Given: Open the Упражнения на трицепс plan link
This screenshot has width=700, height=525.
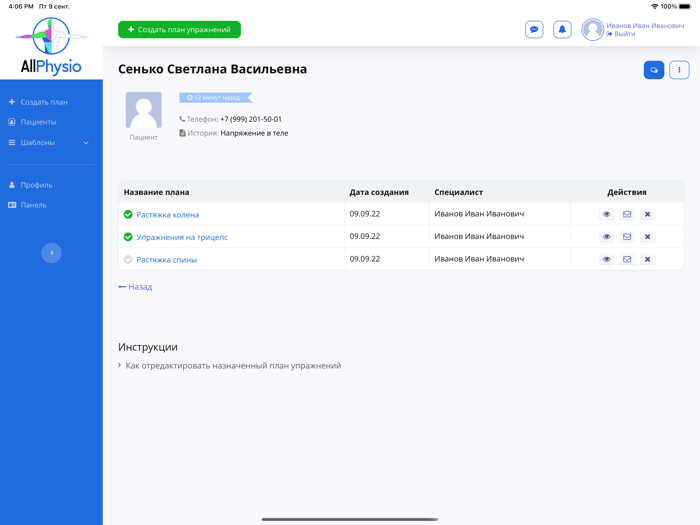Looking at the screenshot, I should tap(182, 237).
